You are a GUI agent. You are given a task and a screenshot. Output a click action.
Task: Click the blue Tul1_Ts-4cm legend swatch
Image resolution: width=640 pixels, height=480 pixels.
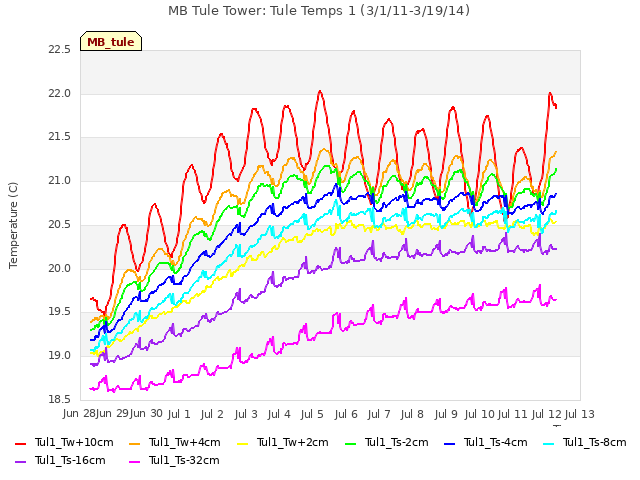(450, 443)
